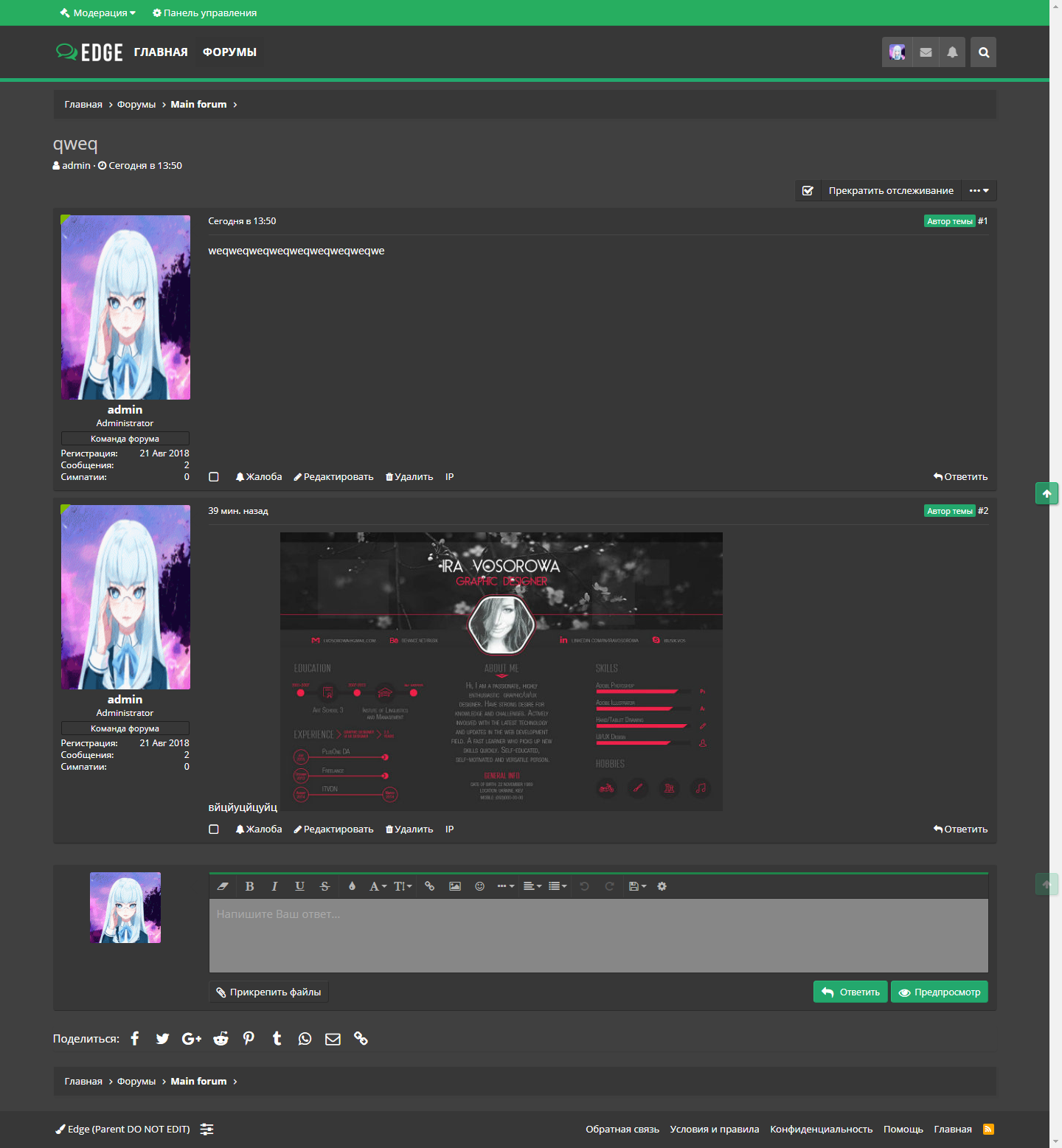
Task: Open the notifications bell in header
Action: [952, 52]
